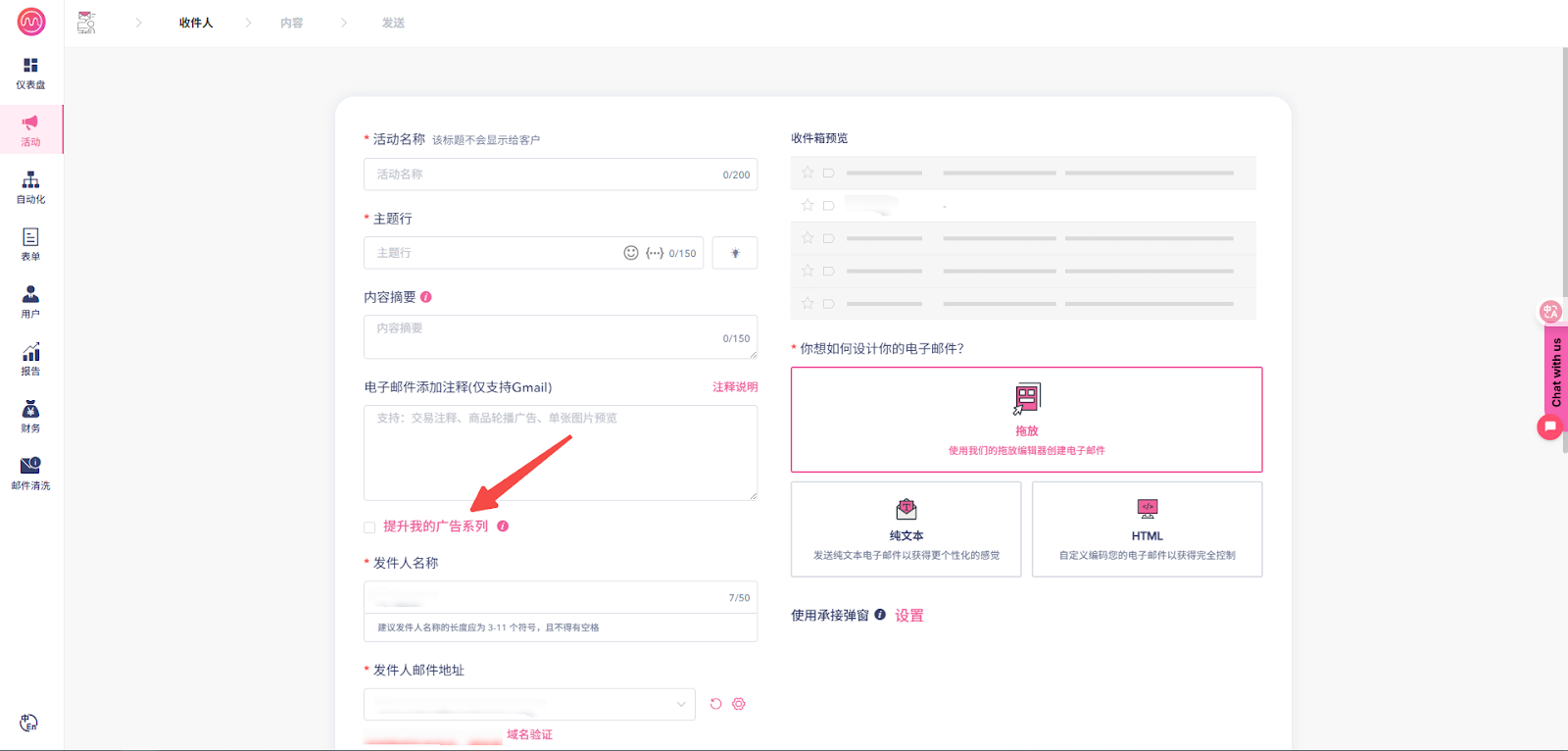Open the 仪表盘 dashboard in sidebar
The width and height of the screenshot is (1568, 751).
30,73
